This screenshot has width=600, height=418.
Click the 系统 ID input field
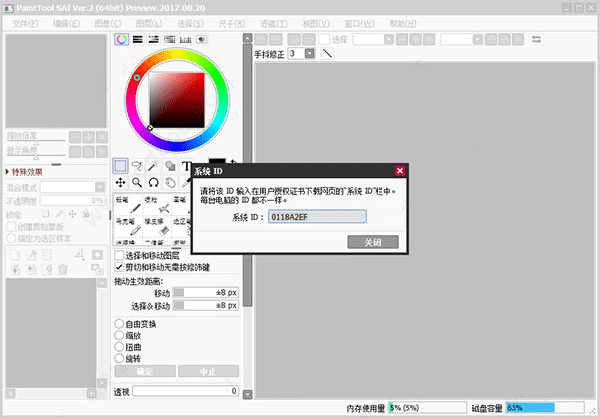[317, 217]
